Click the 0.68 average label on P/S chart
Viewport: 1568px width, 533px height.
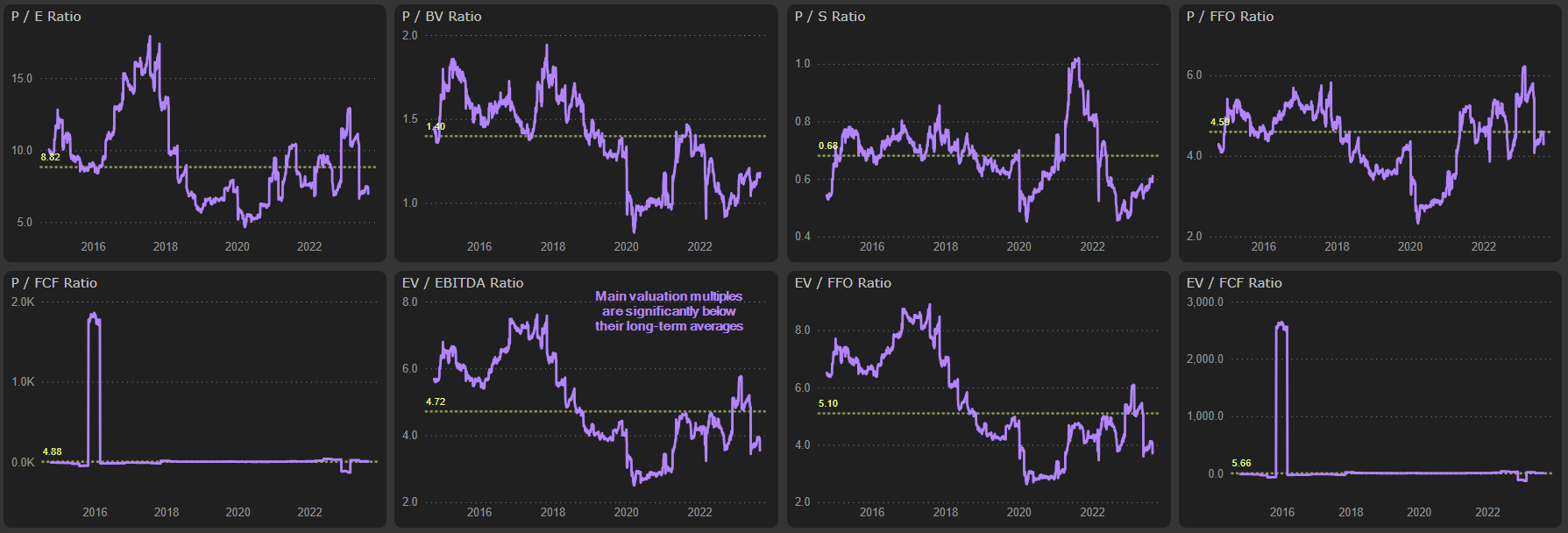pyautogui.click(x=828, y=146)
